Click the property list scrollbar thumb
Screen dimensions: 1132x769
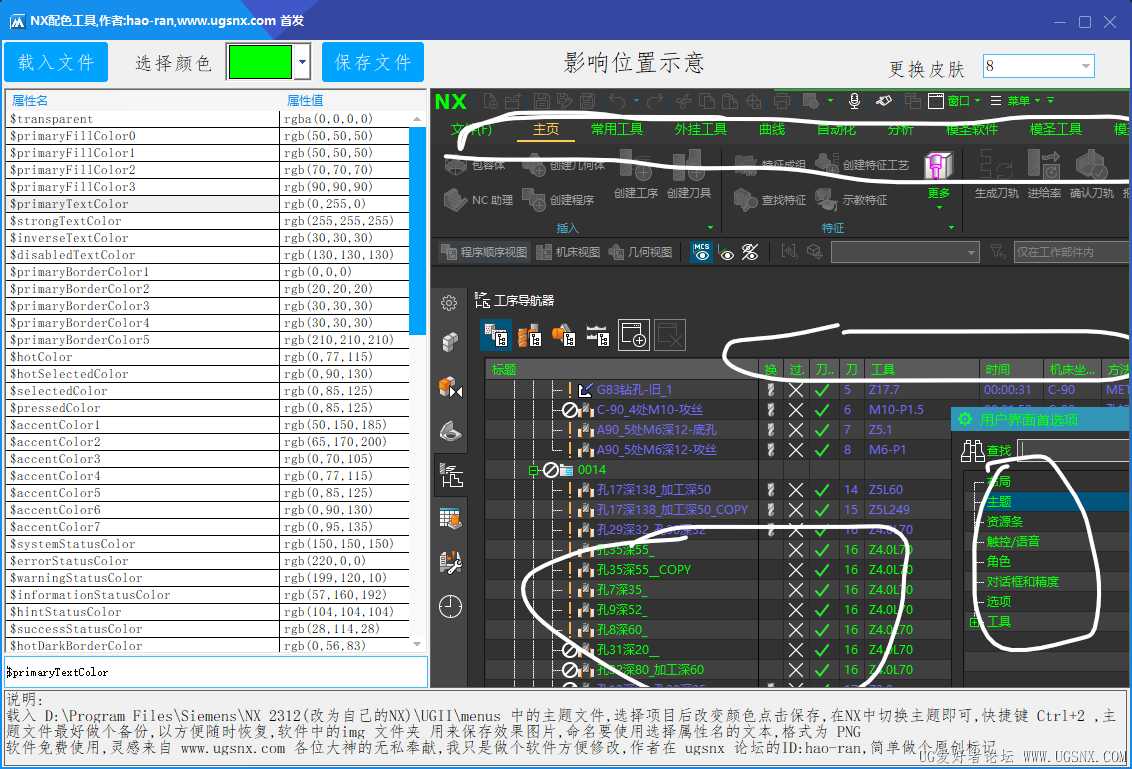tap(417, 231)
